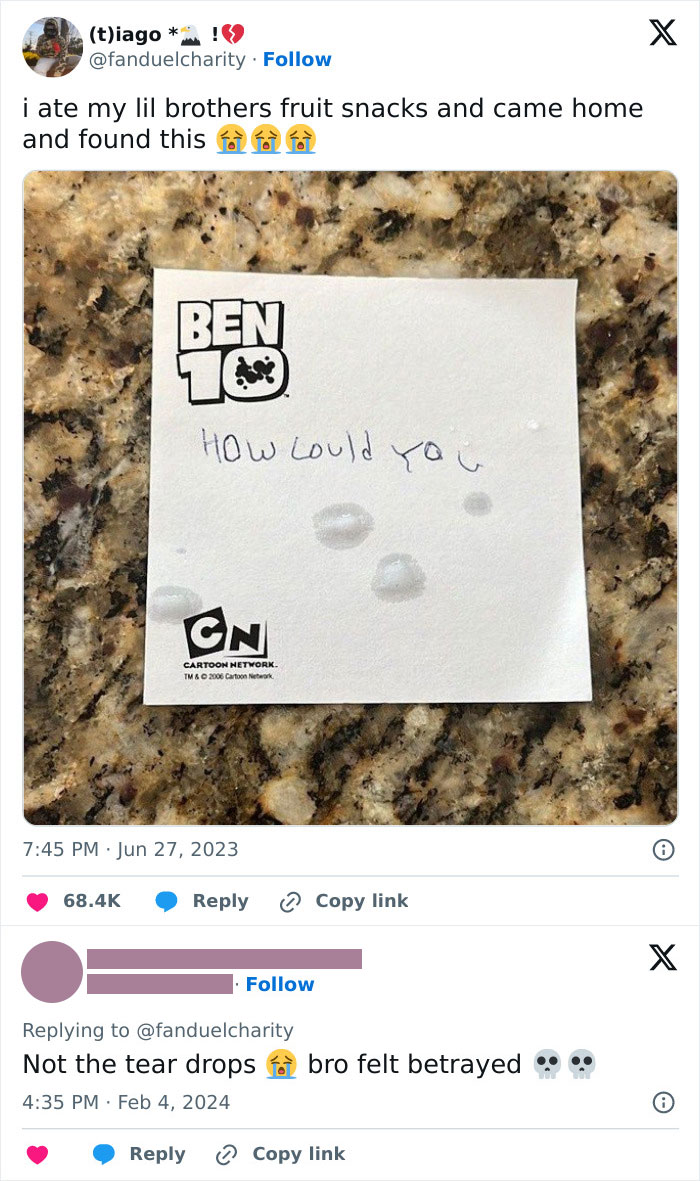Click the Copy link text on the main tweet
Screen dimensions: 700x1181
[x=361, y=901]
